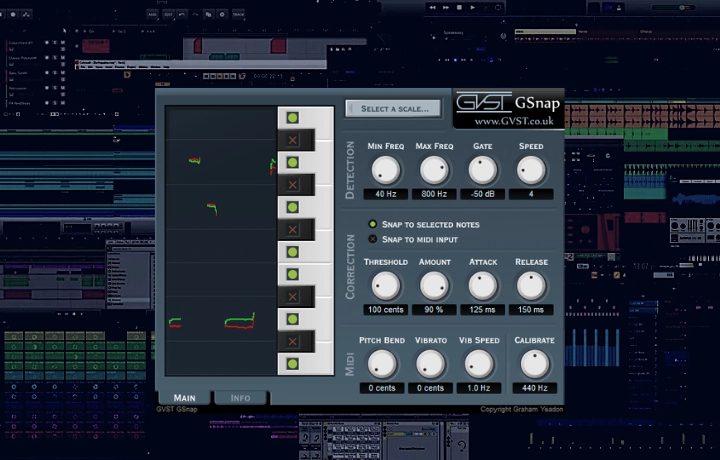Click the 440 Hz calibrate value
This screenshot has width=720, height=460.
point(535,388)
